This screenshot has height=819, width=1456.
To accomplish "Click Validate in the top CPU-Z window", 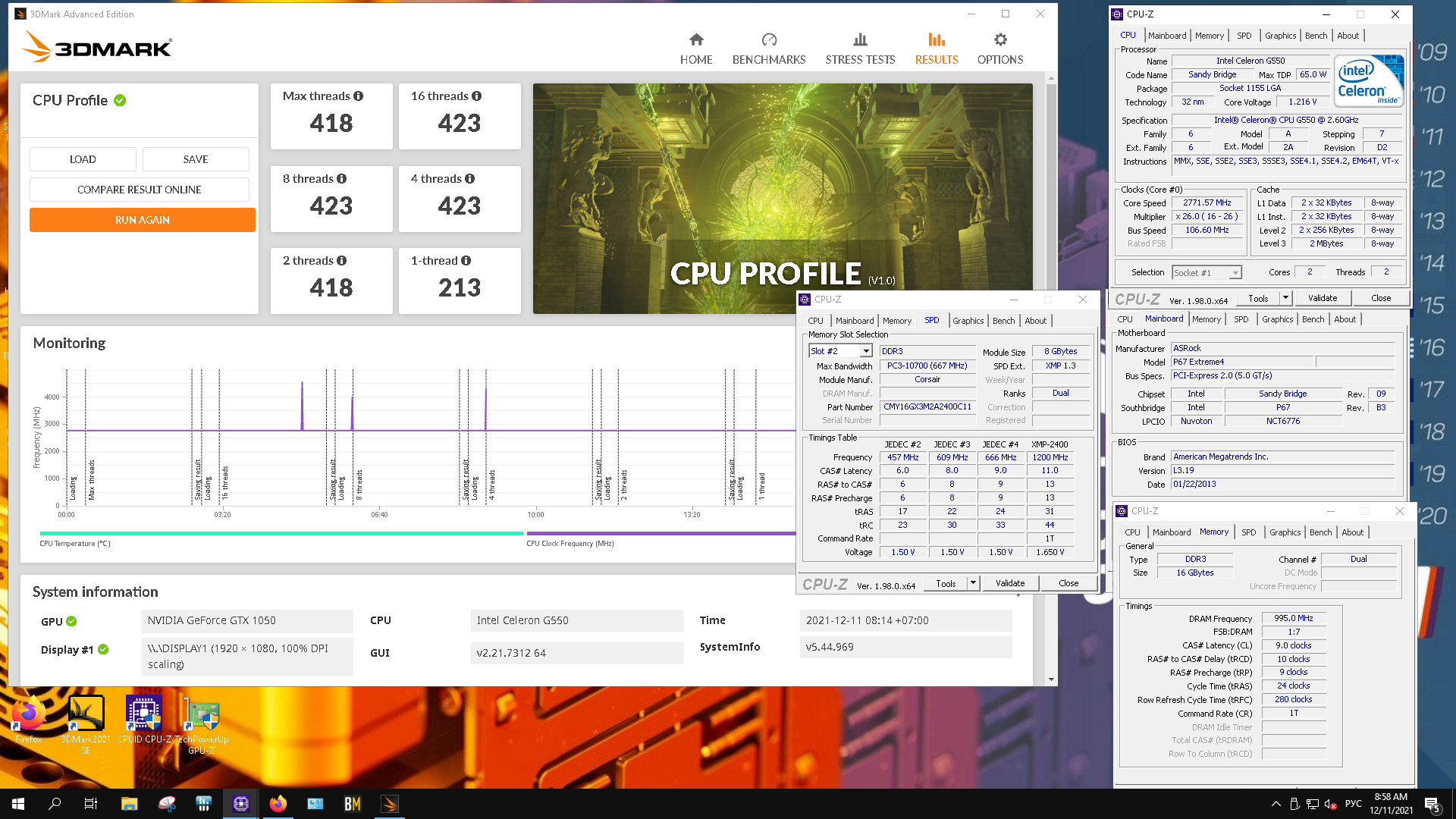I will (1323, 298).
